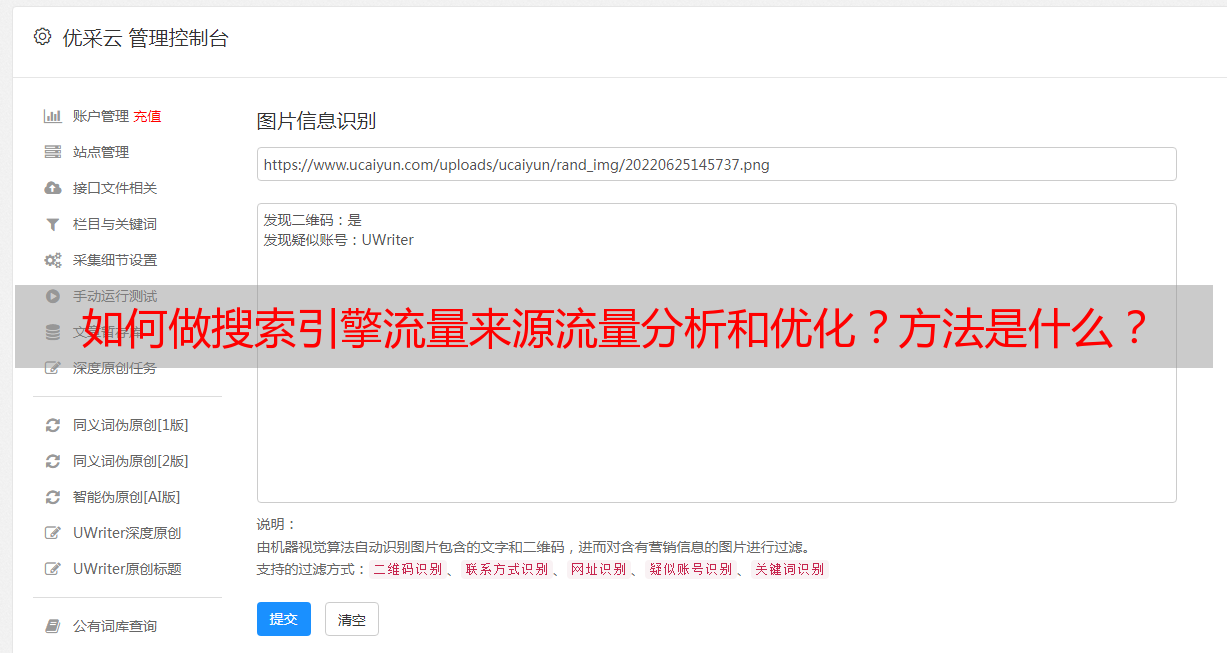Click the 发现二维码：是 result line

[313, 220]
